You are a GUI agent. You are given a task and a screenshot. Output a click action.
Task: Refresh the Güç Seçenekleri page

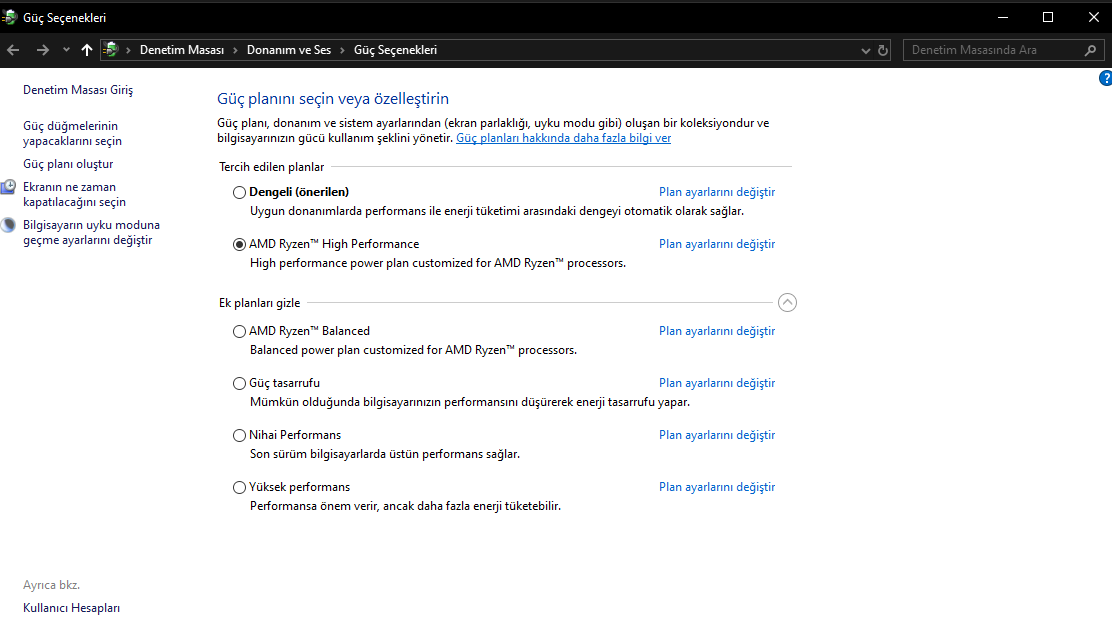click(x=883, y=50)
